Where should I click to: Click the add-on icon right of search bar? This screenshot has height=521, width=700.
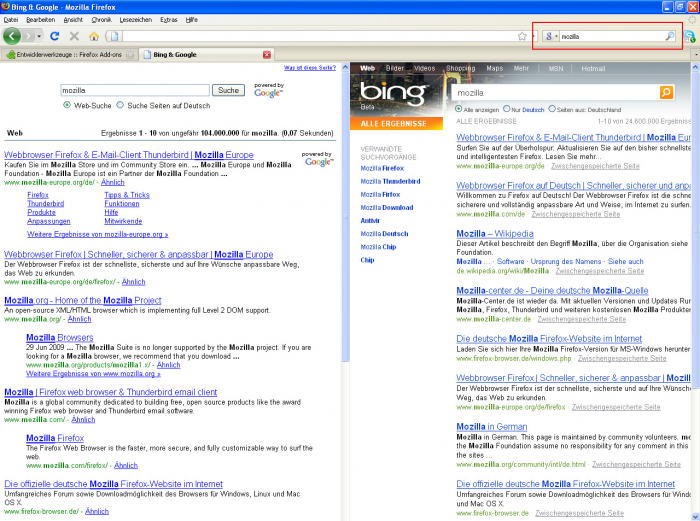click(689, 37)
